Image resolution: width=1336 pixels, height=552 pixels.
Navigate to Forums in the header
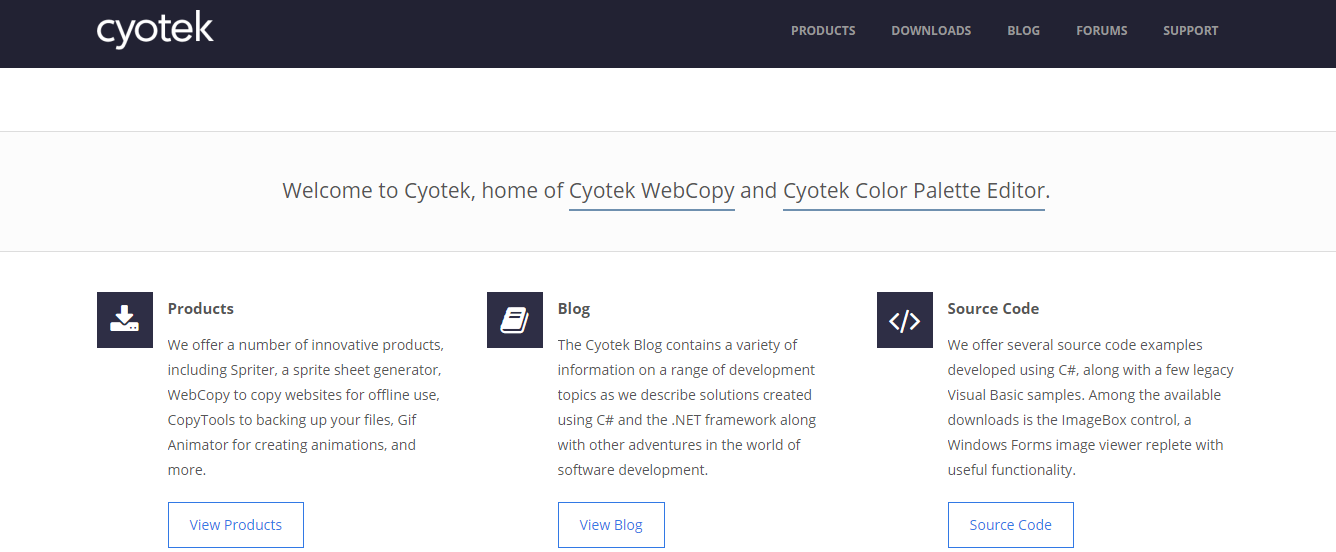point(1101,31)
